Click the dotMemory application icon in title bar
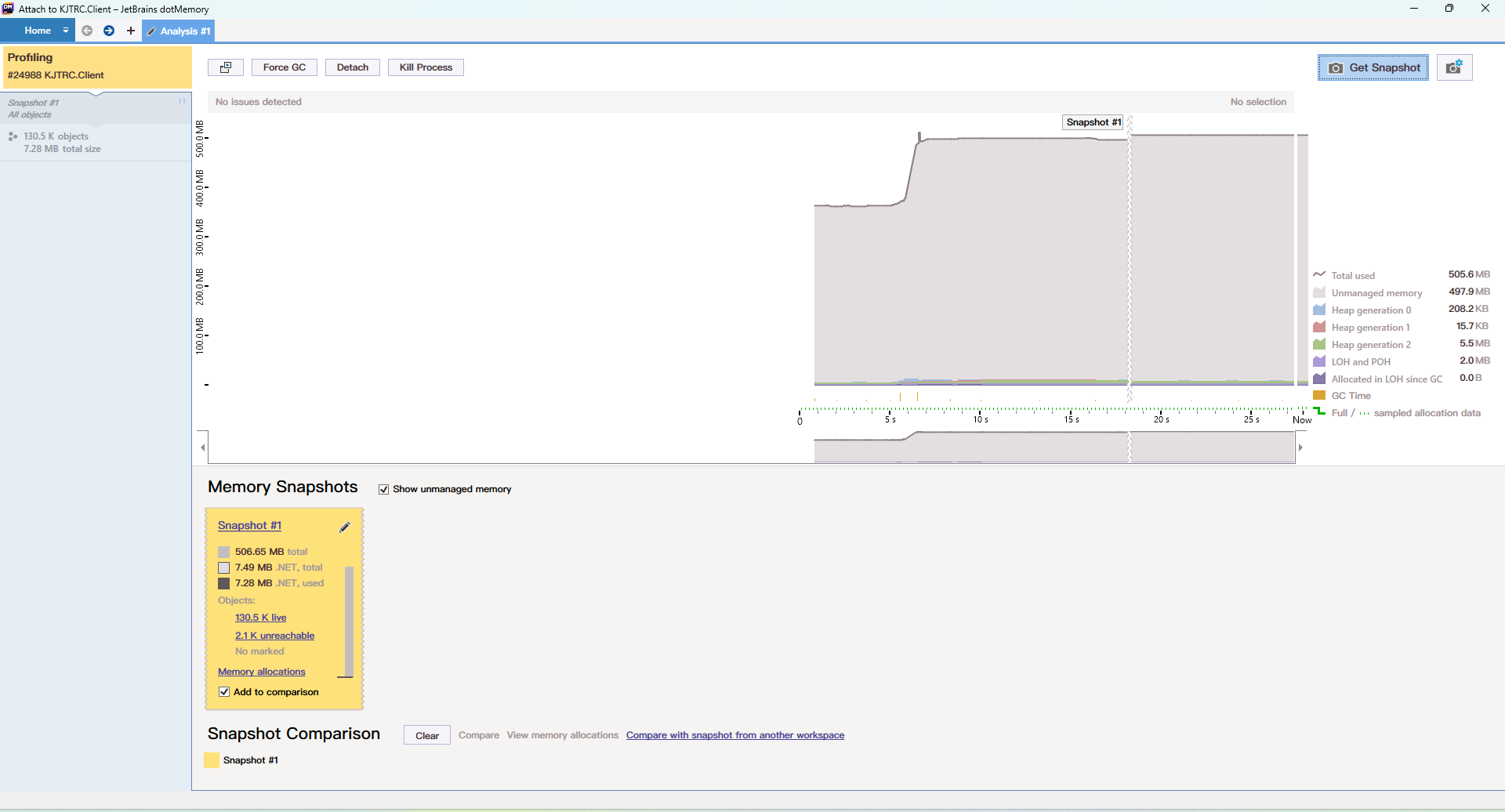Screen dimensions: 1505x812 coord(8,9)
